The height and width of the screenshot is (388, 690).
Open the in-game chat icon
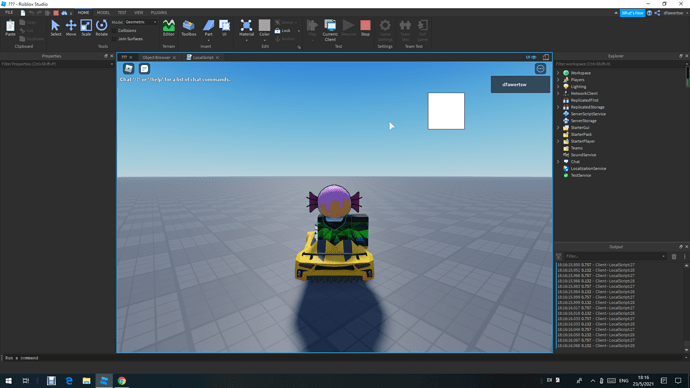point(144,69)
